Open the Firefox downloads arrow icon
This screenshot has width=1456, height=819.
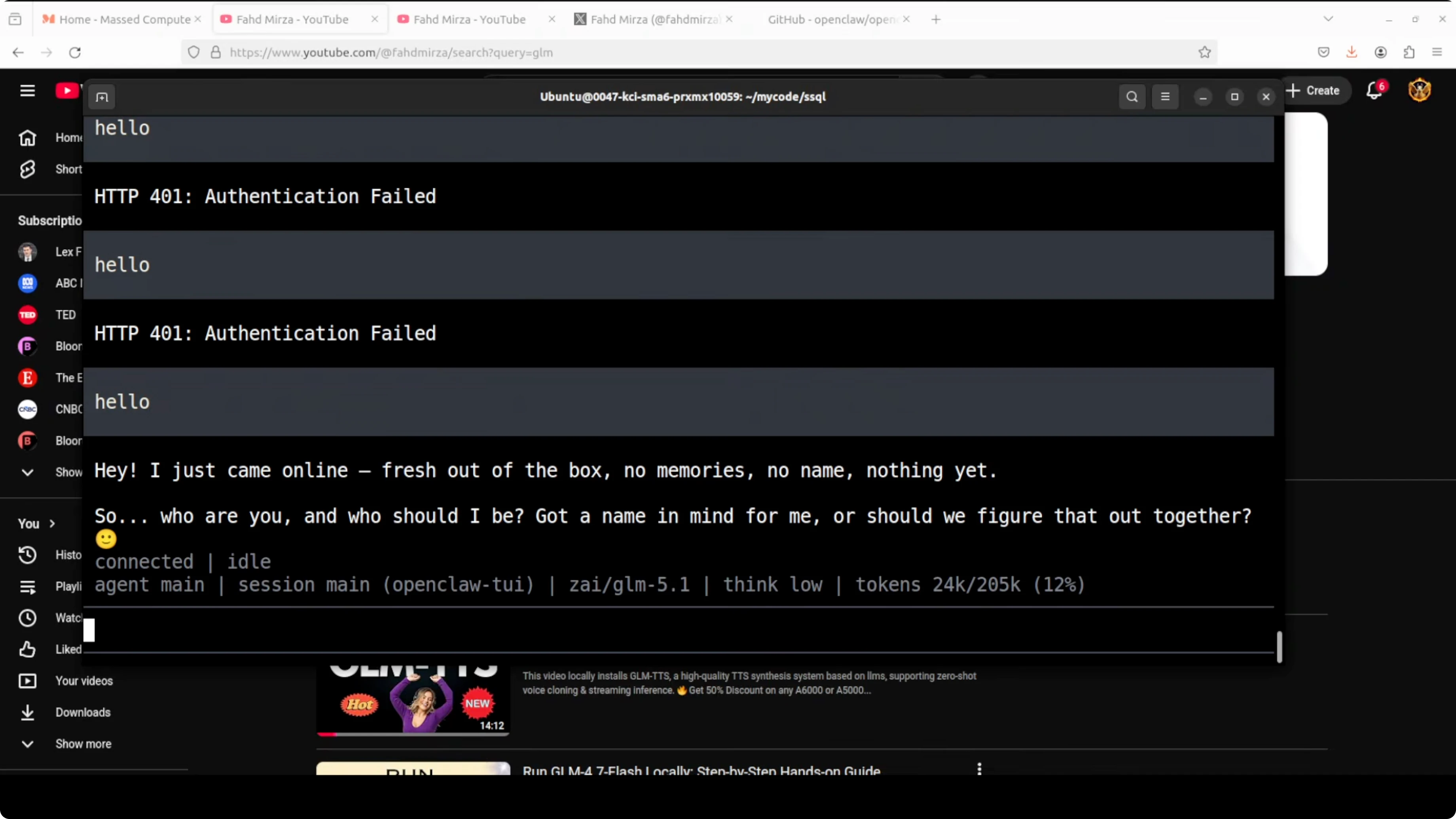[x=1352, y=53]
